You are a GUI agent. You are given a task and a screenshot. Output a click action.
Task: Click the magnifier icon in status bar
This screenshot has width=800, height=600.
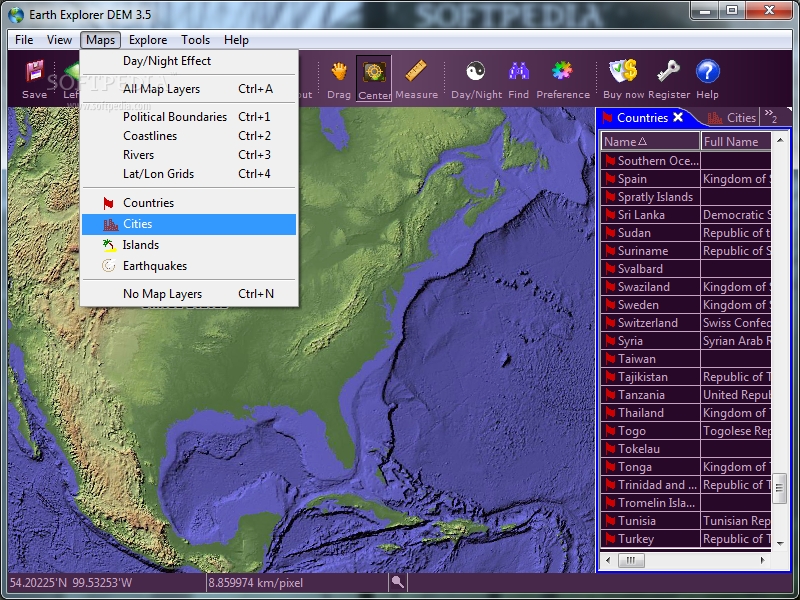pyautogui.click(x=397, y=582)
